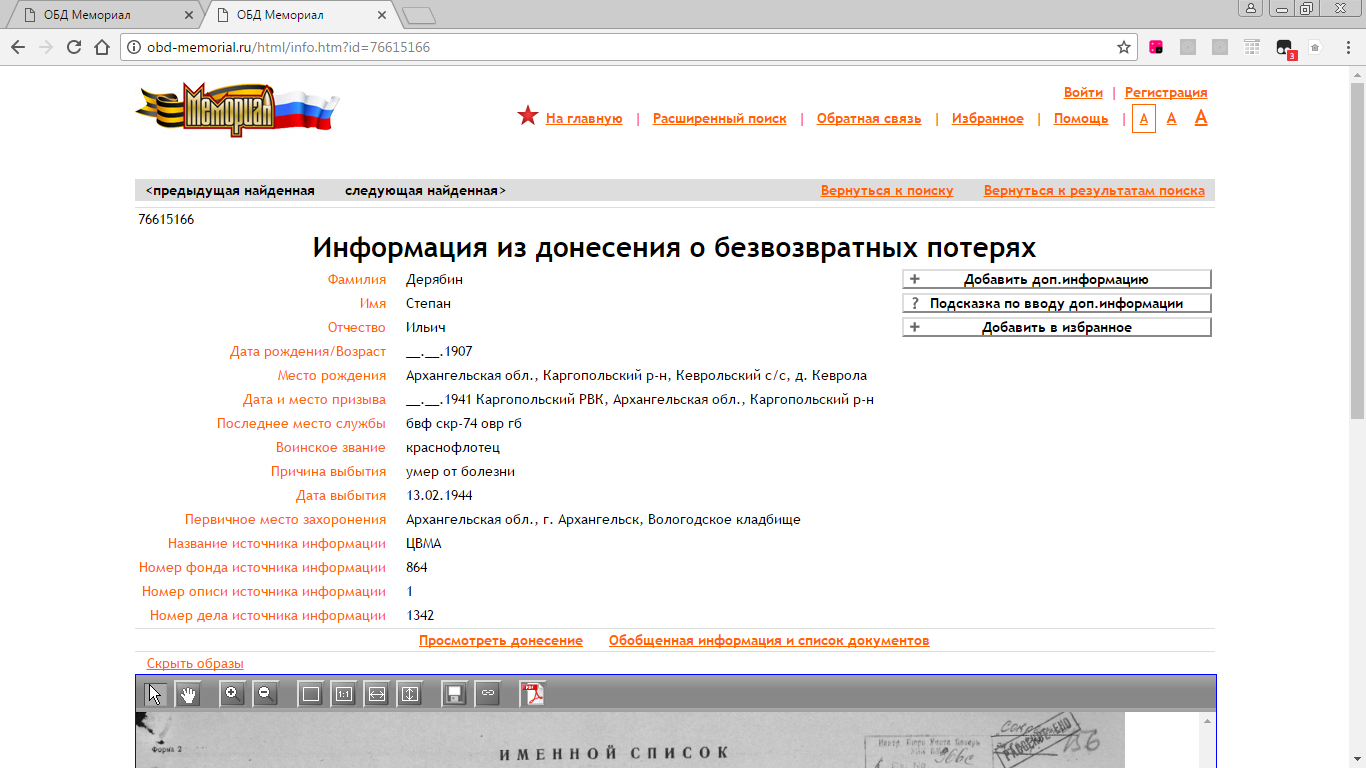
Task: Open the calendar grid extension icon
Action: (x=1252, y=47)
